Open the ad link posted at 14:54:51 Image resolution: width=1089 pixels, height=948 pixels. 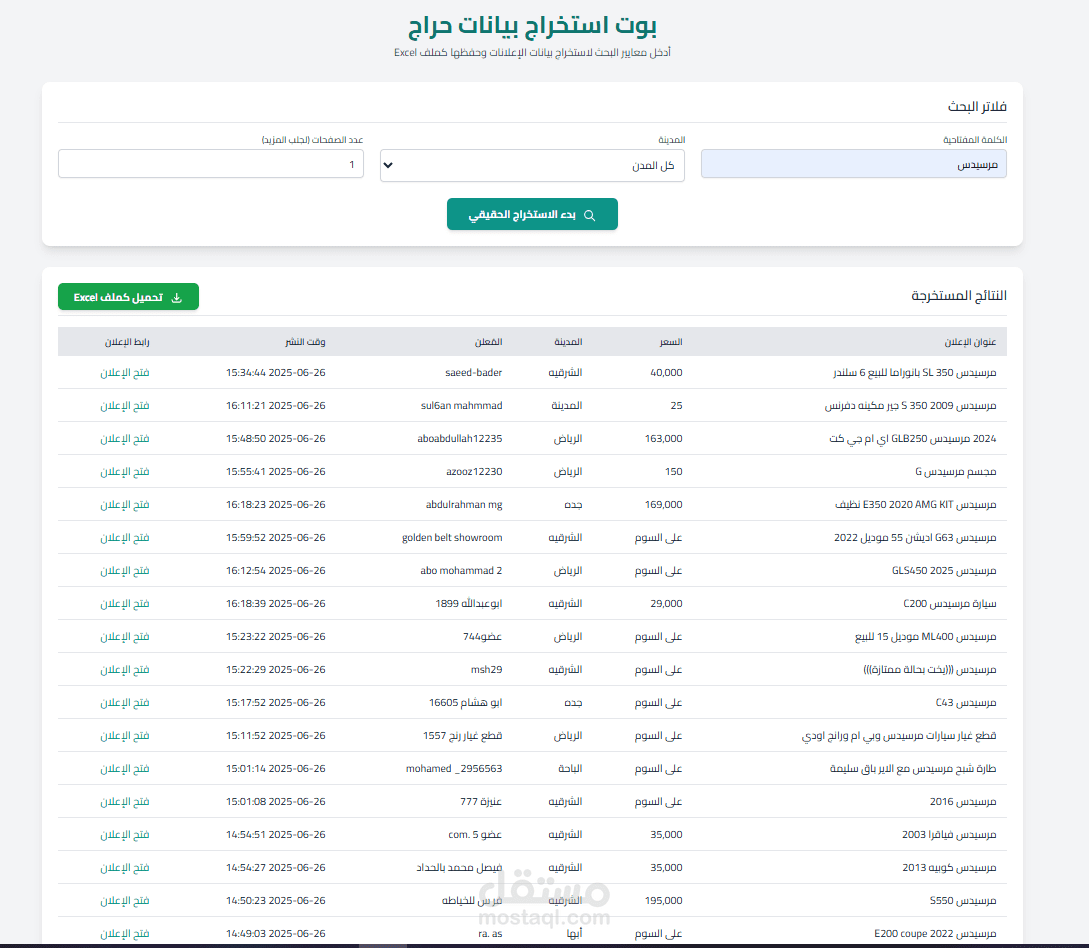[x=125, y=835]
